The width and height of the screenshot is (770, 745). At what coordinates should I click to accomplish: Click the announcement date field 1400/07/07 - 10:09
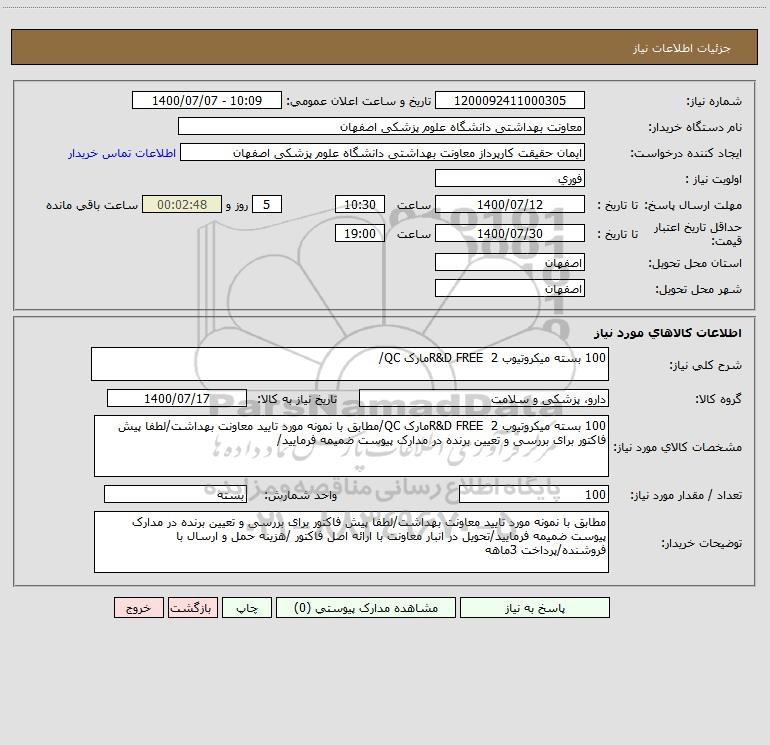tap(207, 101)
